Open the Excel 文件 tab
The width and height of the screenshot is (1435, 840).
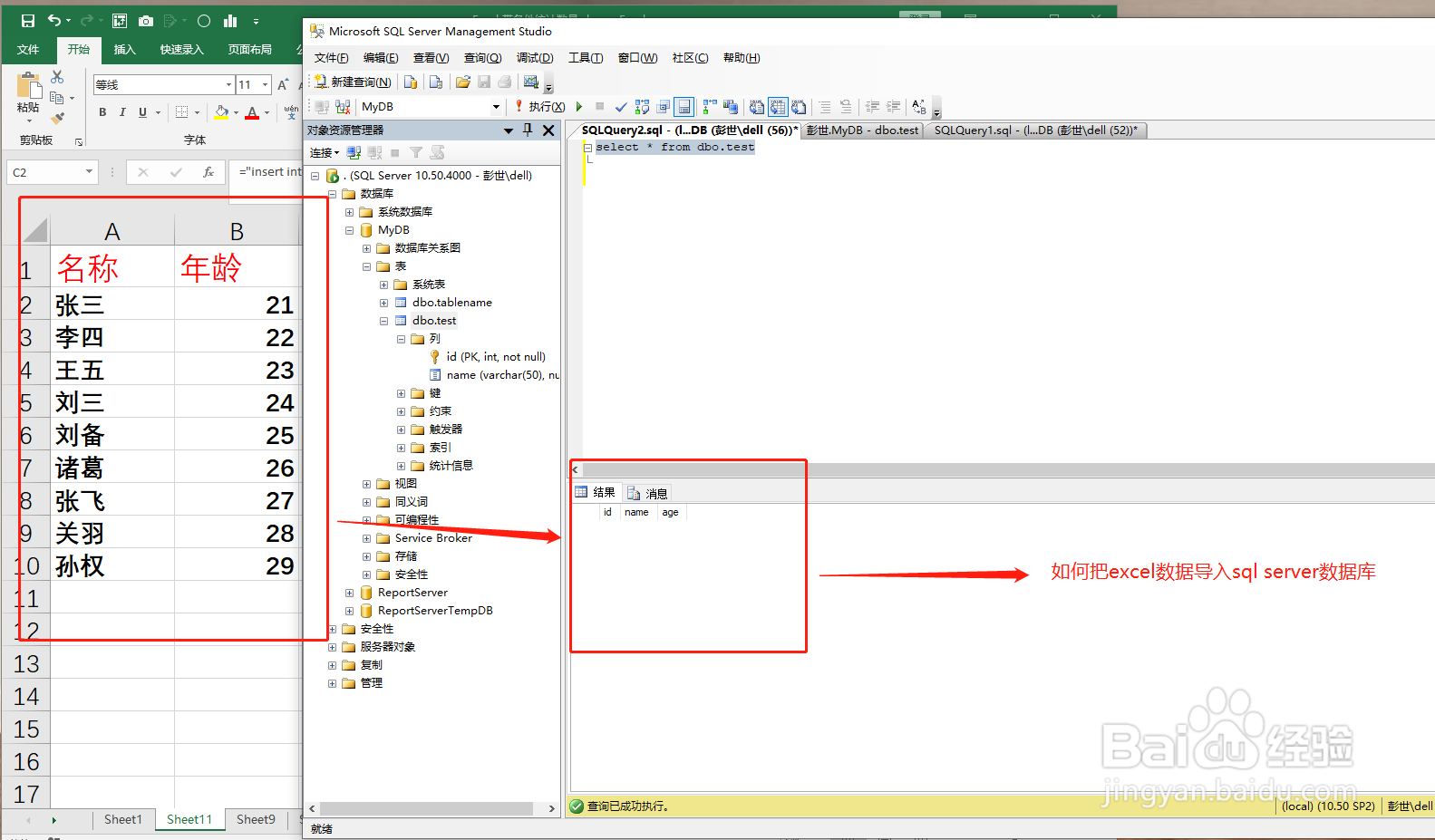pyautogui.click(x=28, y=50)
